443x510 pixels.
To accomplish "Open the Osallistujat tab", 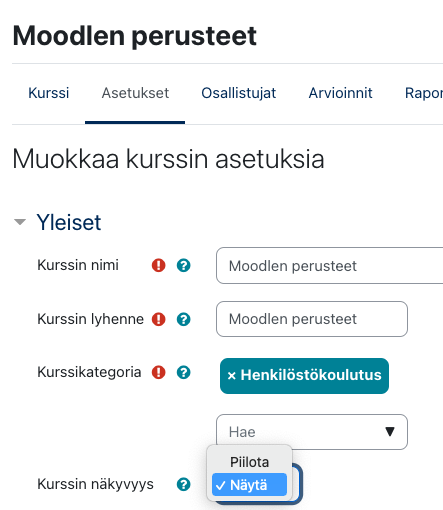I will (239, 93).
